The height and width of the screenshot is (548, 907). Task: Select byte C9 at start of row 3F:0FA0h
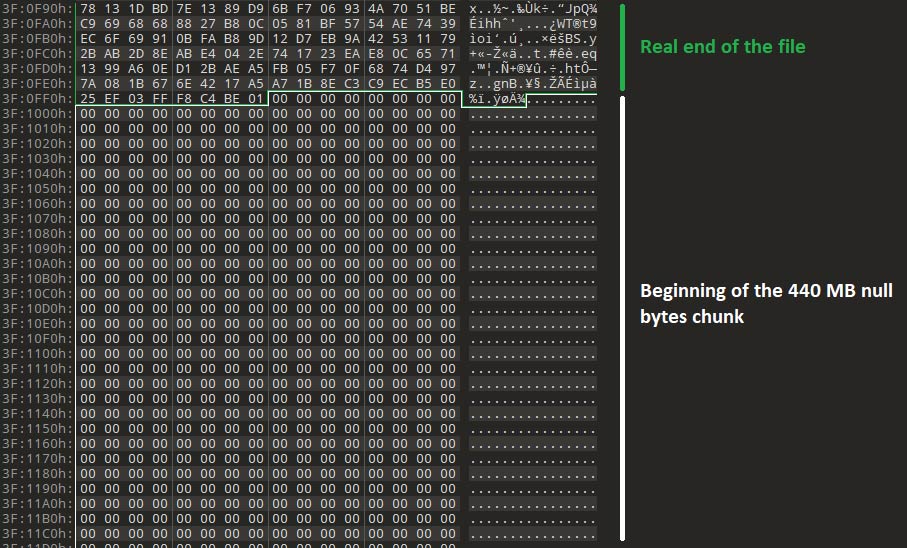[x=88, y=23]
